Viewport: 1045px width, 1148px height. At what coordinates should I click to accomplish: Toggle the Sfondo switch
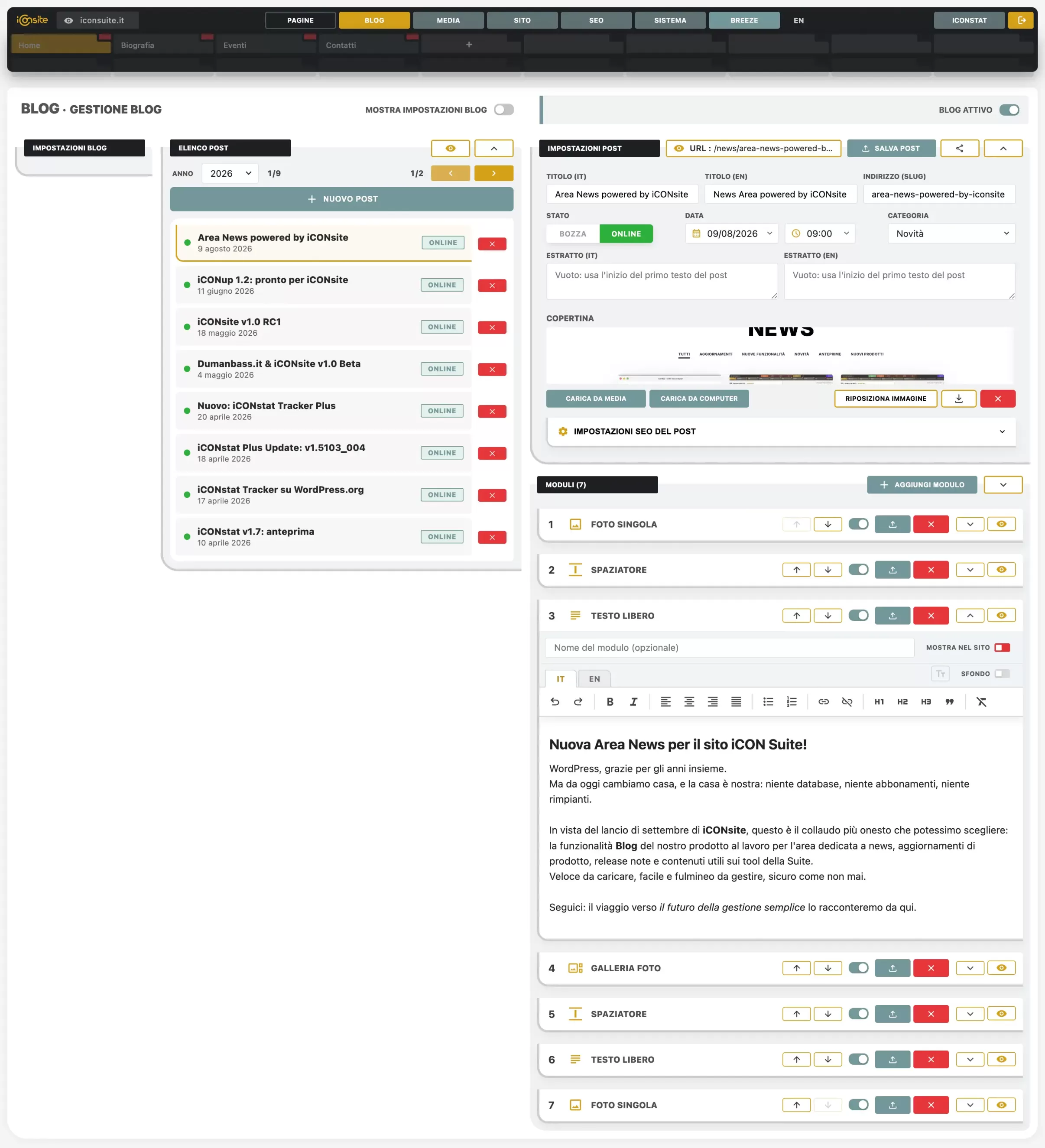tap(1002, 674)
